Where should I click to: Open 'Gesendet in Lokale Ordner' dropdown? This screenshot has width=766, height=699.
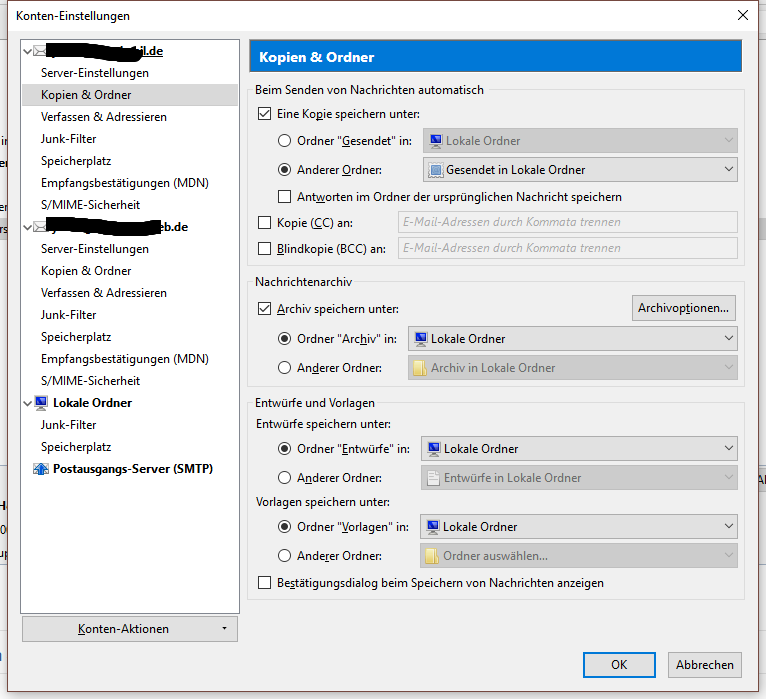click(580, 170)
